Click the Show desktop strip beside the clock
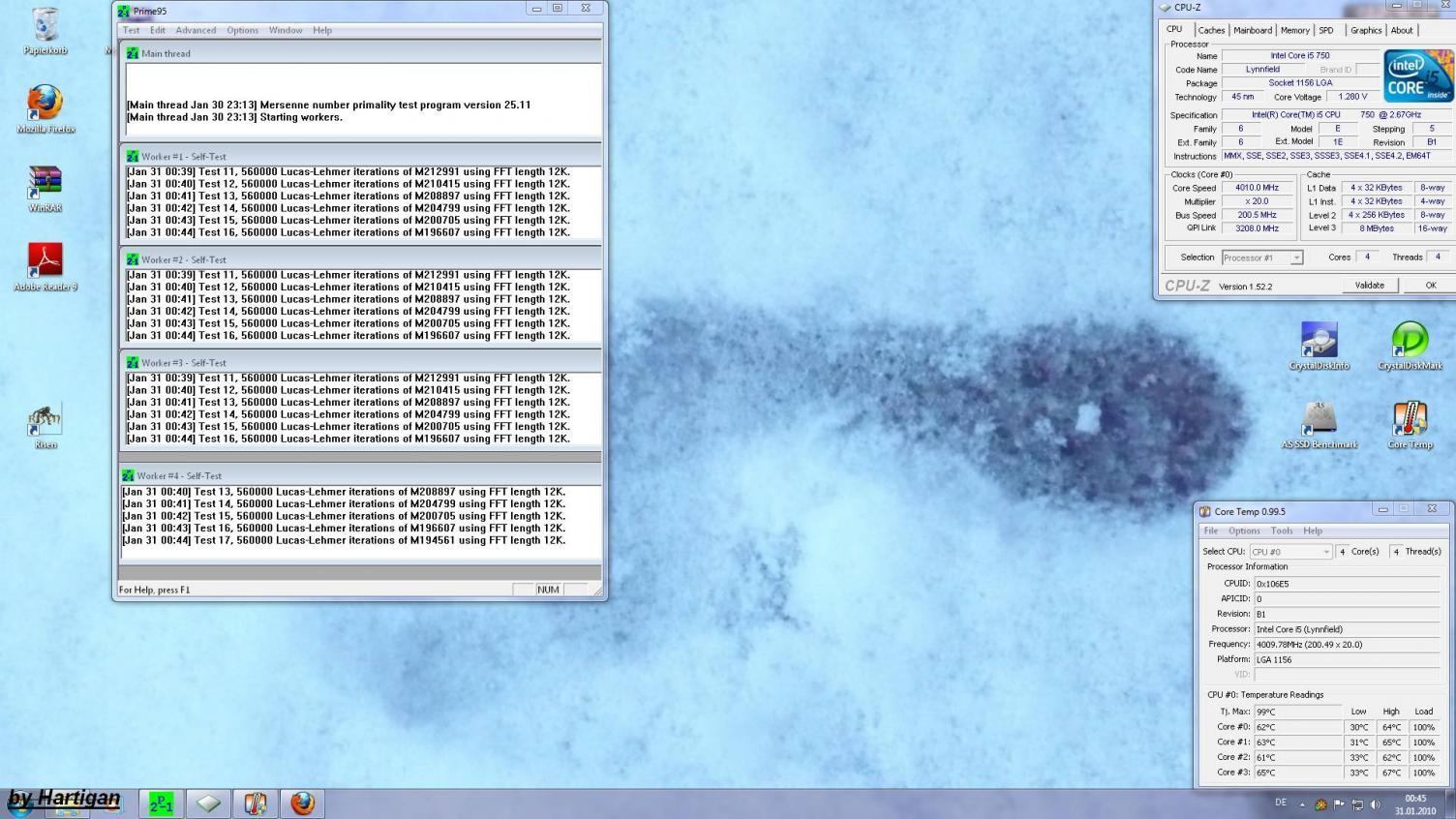The width and height of the screenshot is (1456, 819). [1449, 804]
